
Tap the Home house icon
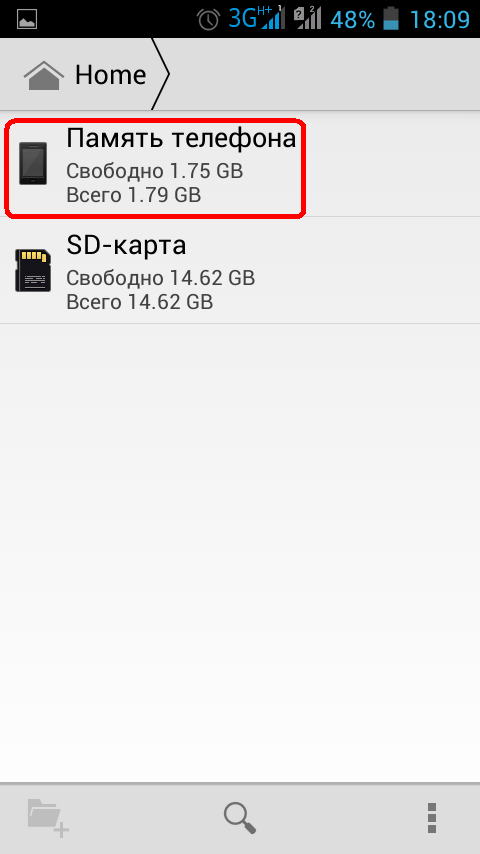click(x=44, y=75)
